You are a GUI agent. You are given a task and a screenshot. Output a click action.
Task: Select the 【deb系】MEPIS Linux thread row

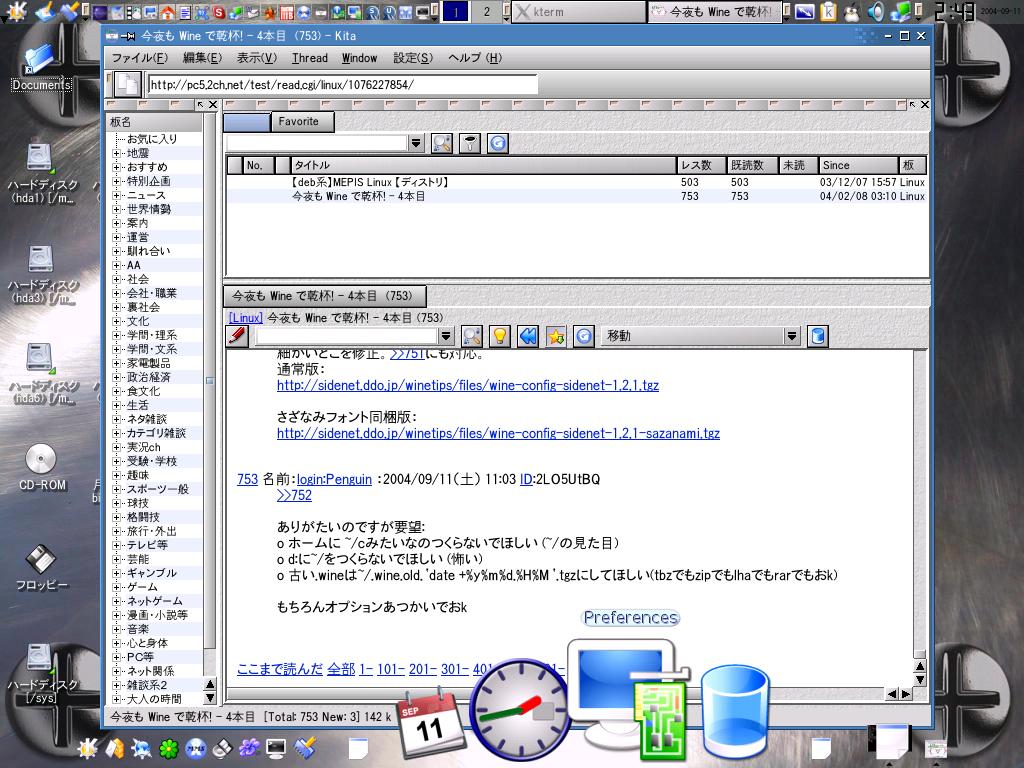pos(577,182)
